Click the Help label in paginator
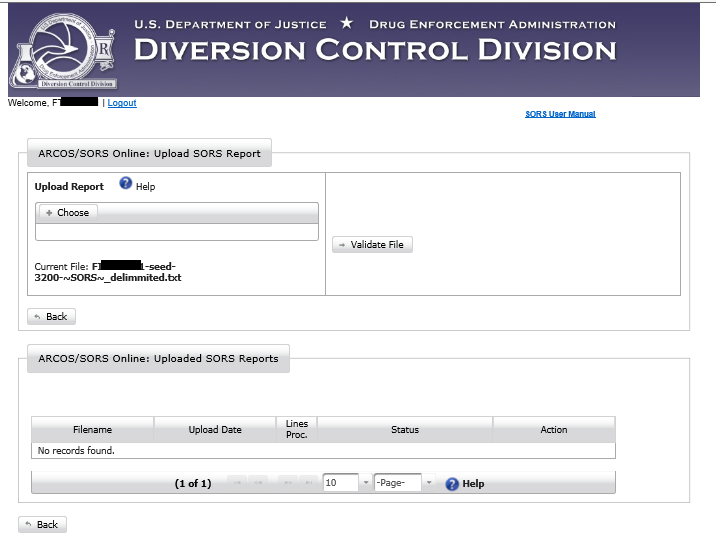This screenshot has width=716, height=547. 473,484
